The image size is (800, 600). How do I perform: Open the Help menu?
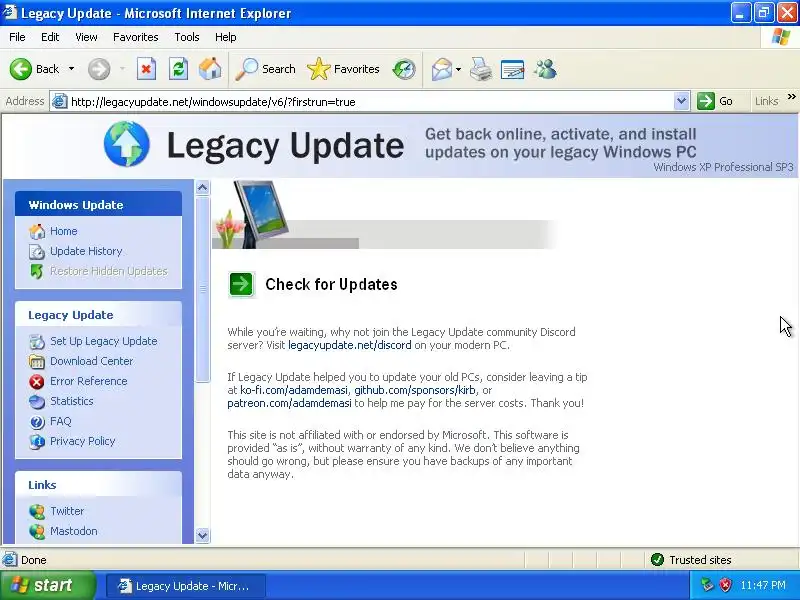point(226,37)
